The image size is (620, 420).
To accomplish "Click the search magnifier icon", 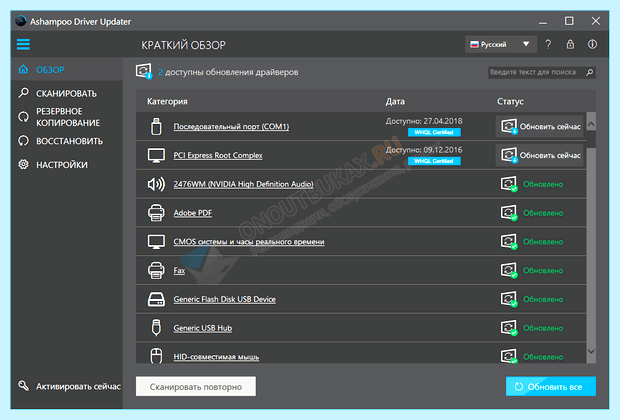I will (590, 72).
